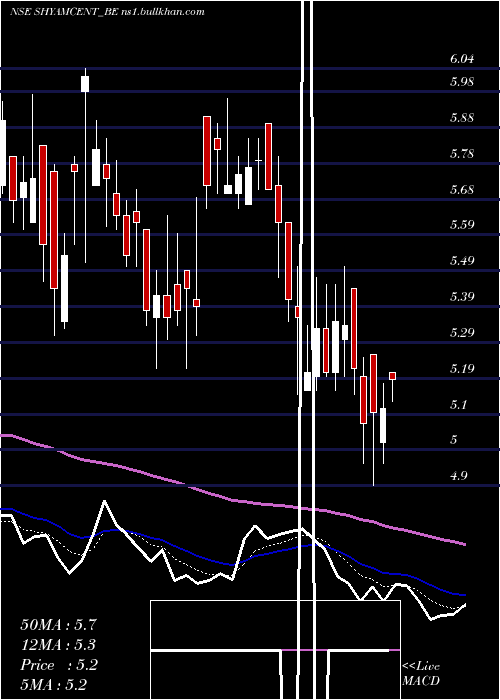Click the 5.39 price axis label

click(462, 297)
